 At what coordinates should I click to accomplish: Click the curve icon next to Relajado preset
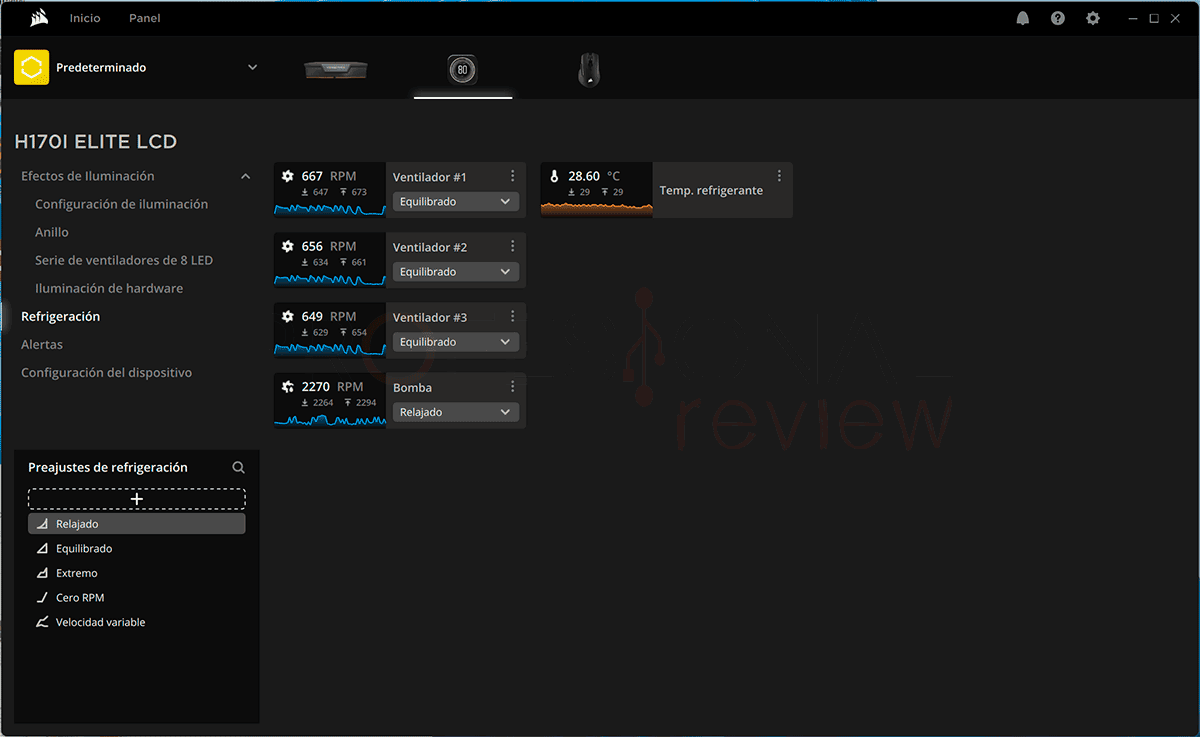click(42, 524)
